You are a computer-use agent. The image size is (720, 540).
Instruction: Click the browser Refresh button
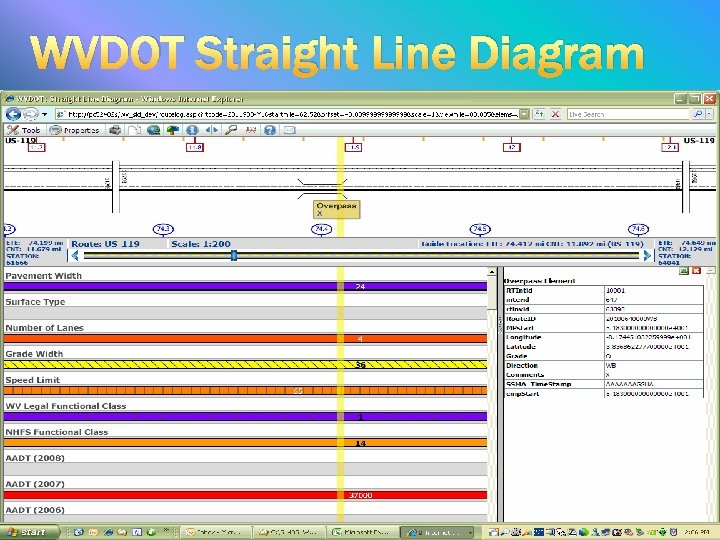[539, 114]
